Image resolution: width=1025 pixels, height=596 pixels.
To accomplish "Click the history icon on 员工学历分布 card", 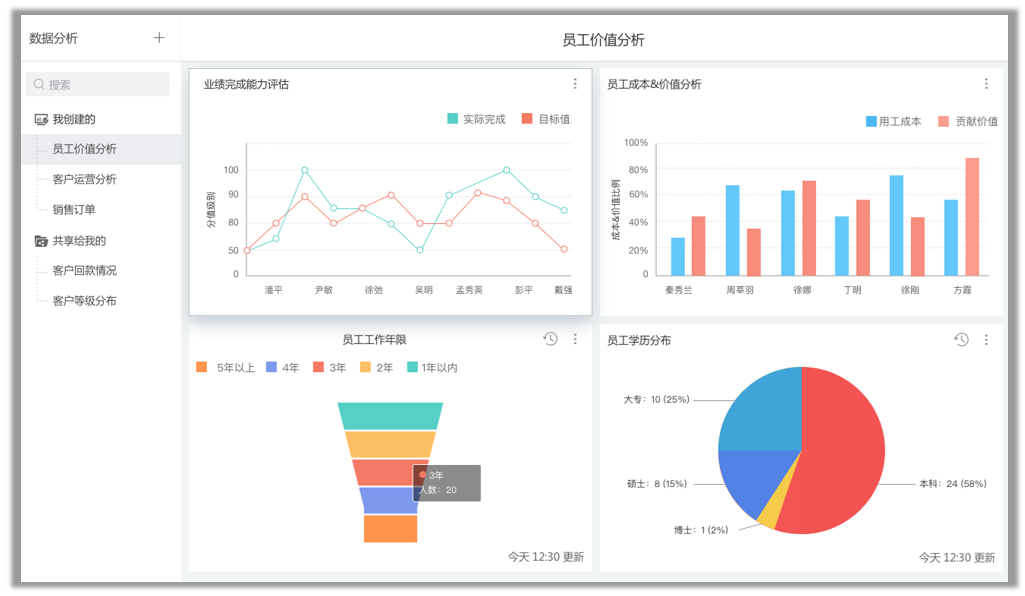I will 961,340.
